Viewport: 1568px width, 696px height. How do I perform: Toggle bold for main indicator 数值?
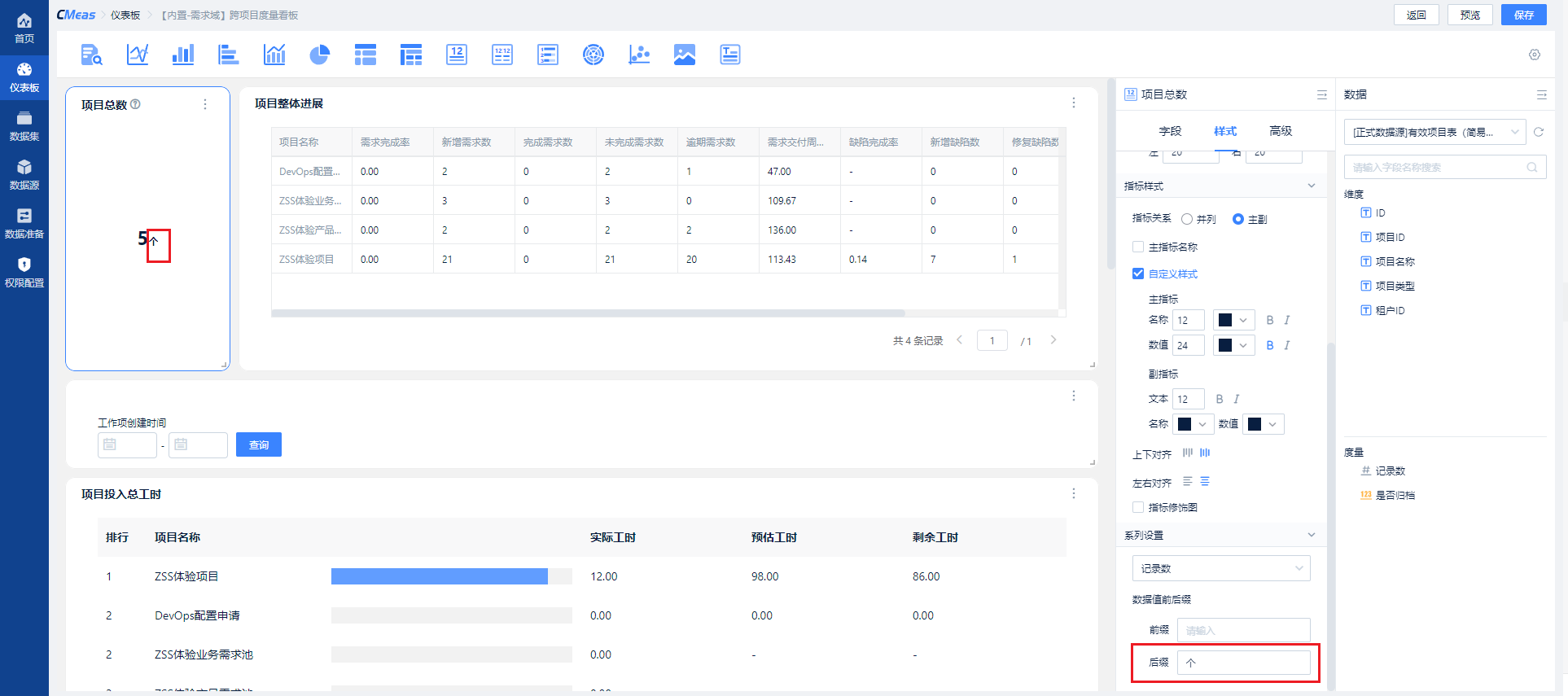[1270, 345]
